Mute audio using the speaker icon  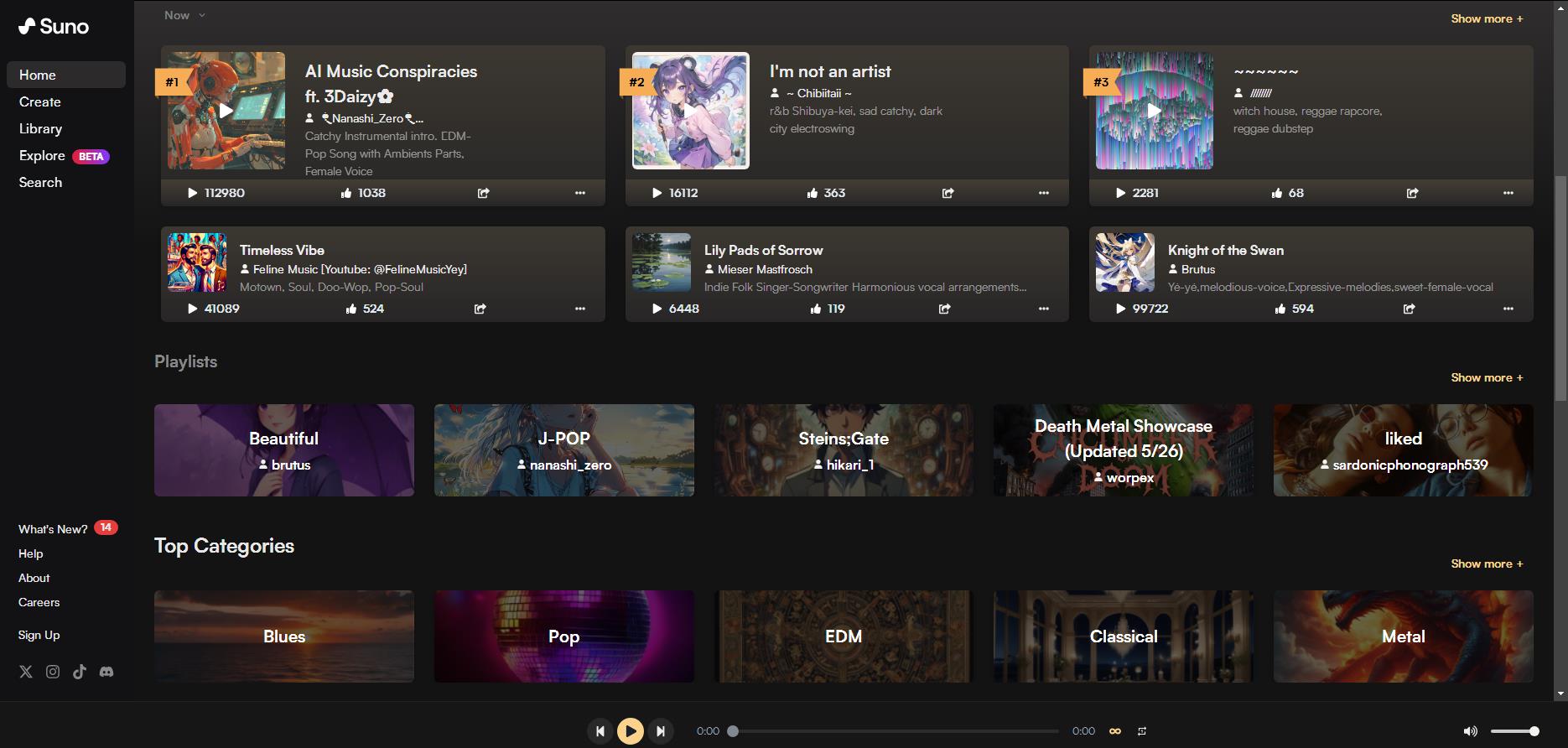(1470, 731)
